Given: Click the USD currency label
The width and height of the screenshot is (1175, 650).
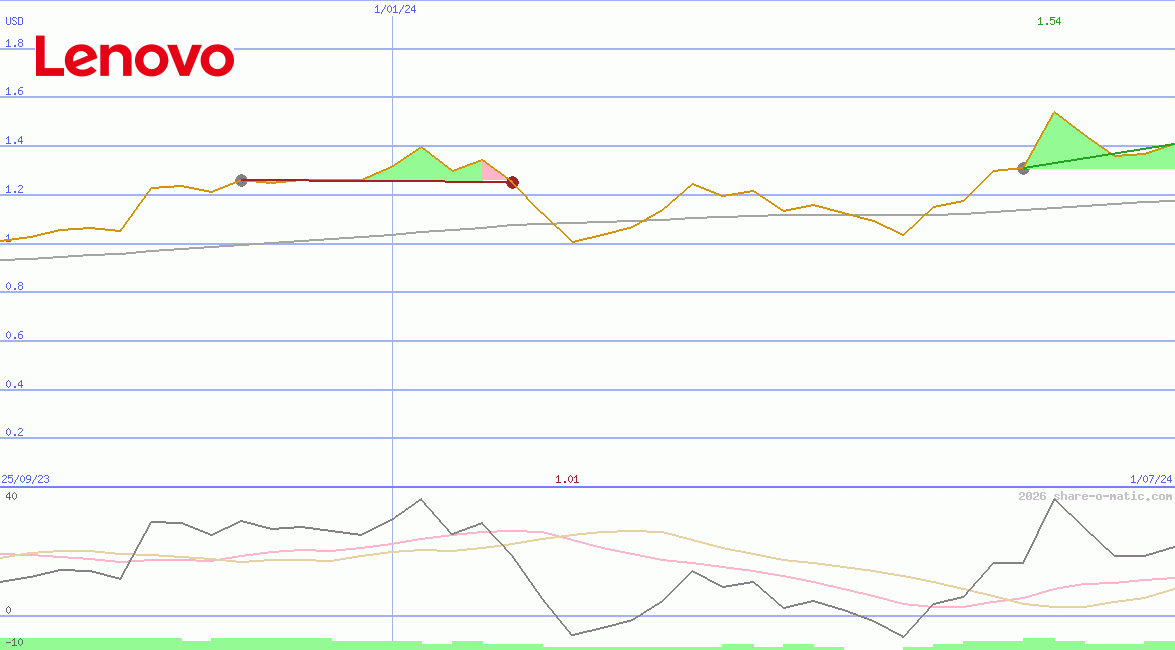Looking at the screenshot, I should pyautogui.click(x=14, y=21).
